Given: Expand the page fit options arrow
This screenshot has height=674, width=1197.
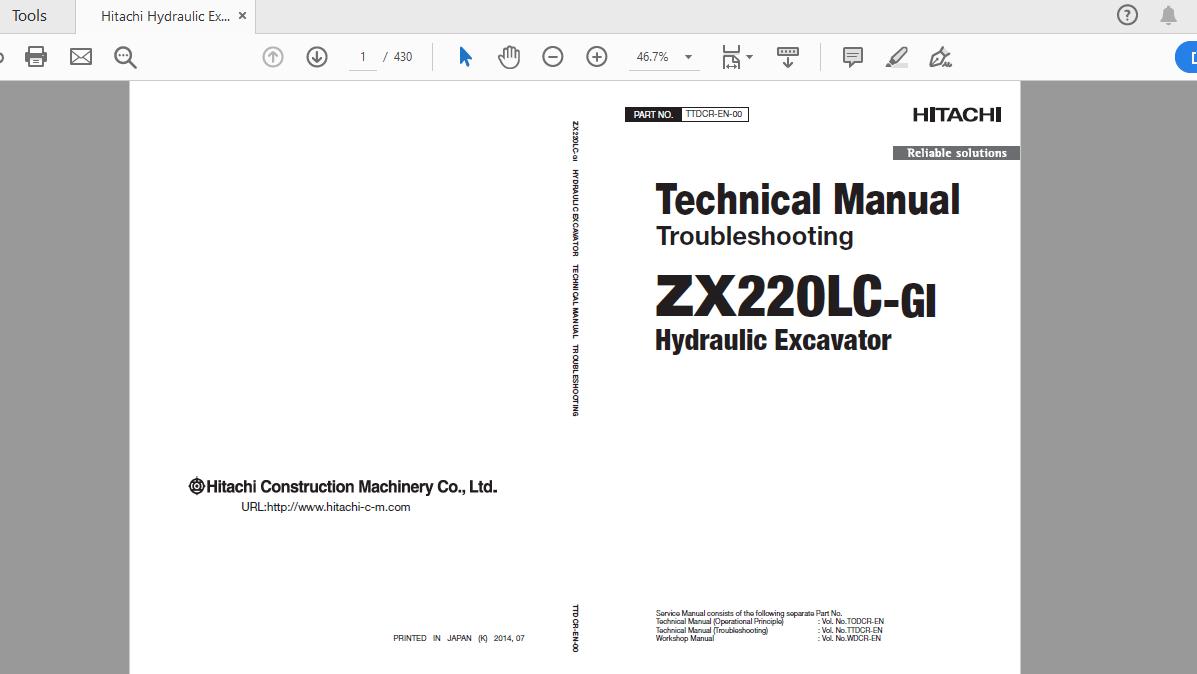Looking at the screenshot, I should 751,57.
